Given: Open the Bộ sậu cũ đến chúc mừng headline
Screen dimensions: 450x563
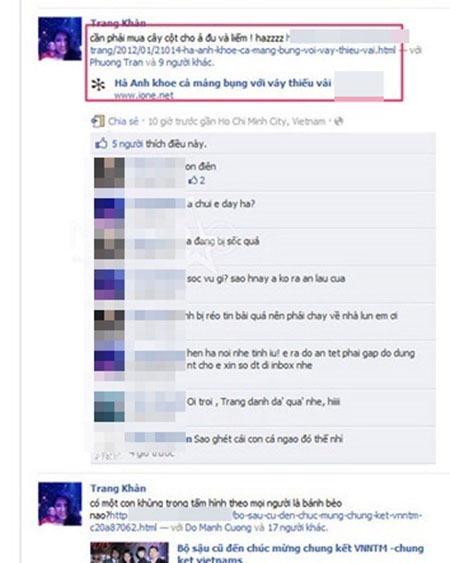Looking at the screenshot, I should tap(300, 553).
